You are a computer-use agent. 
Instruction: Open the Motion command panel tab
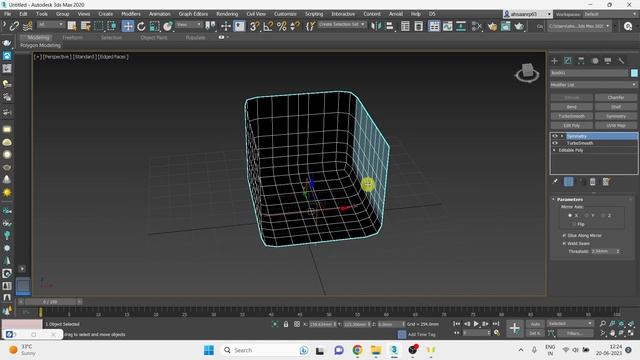coord(595,60)
